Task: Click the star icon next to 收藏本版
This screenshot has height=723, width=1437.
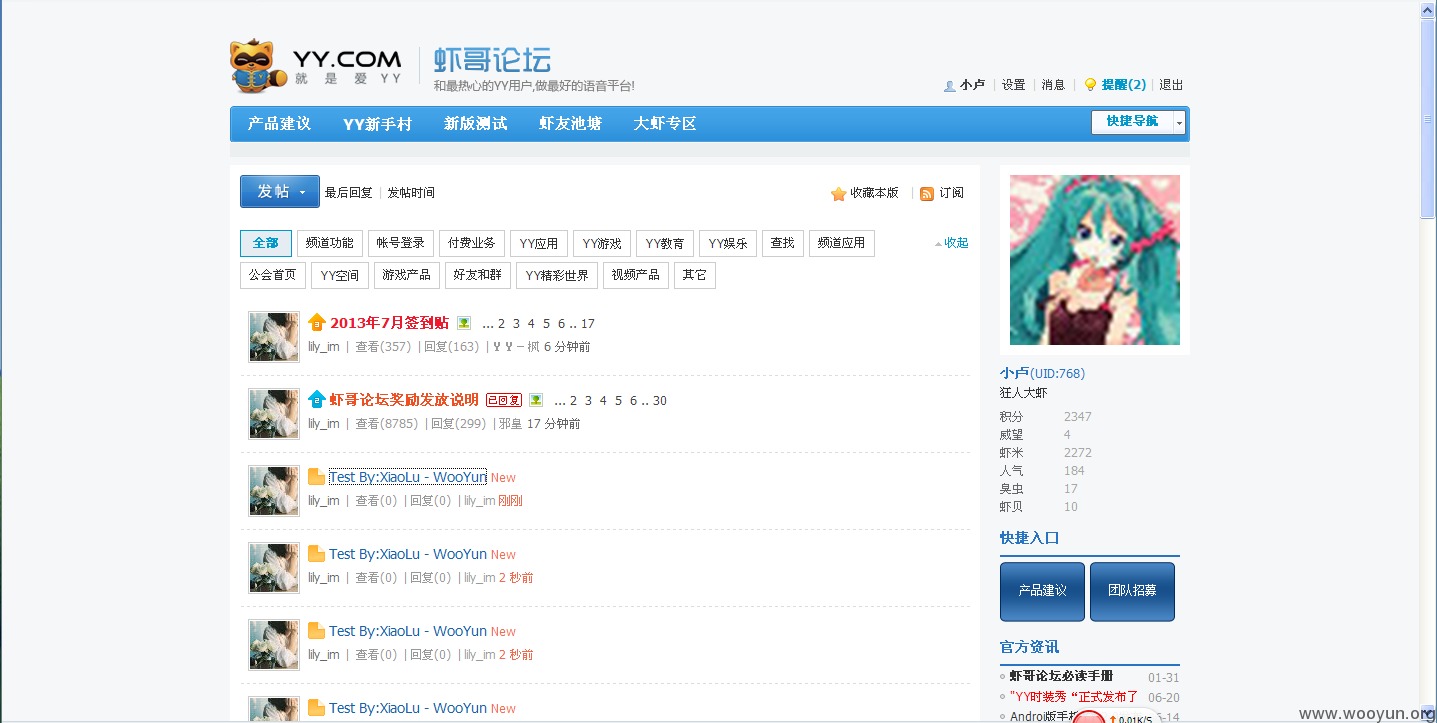Action: (x=838, y=193)
